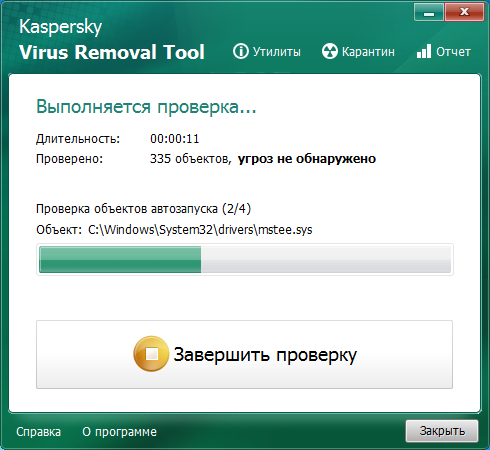Click the Отчет bar chart icon
Viewport: 490px width, 450px height.
[x=424, y=51]
